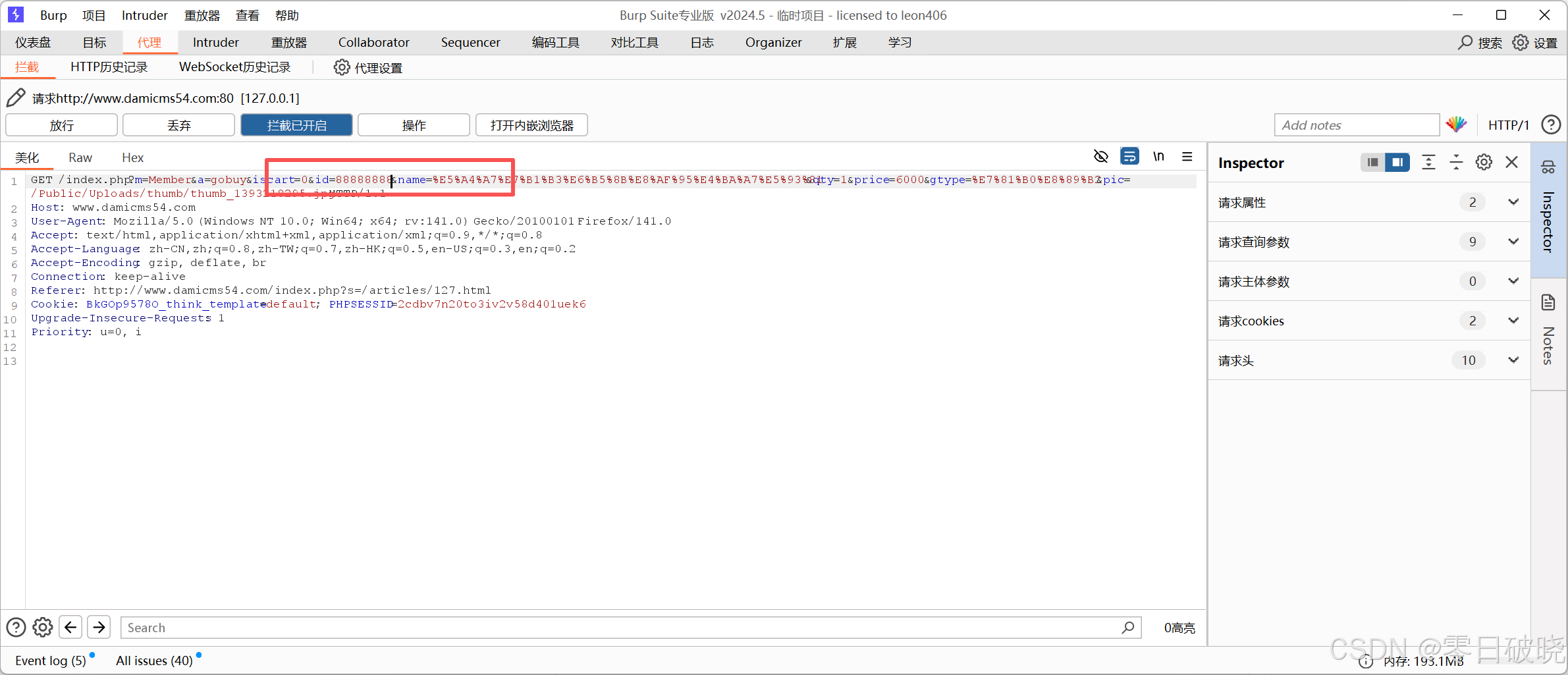The image size is (1568, 675).
Task: Collapse all Inspector sections icon
Action: coord(1456,162)
